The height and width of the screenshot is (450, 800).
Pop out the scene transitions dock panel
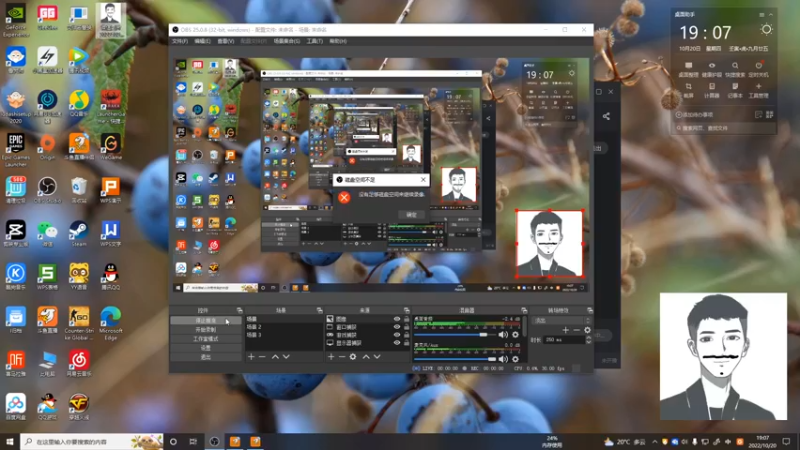(590, 310)
